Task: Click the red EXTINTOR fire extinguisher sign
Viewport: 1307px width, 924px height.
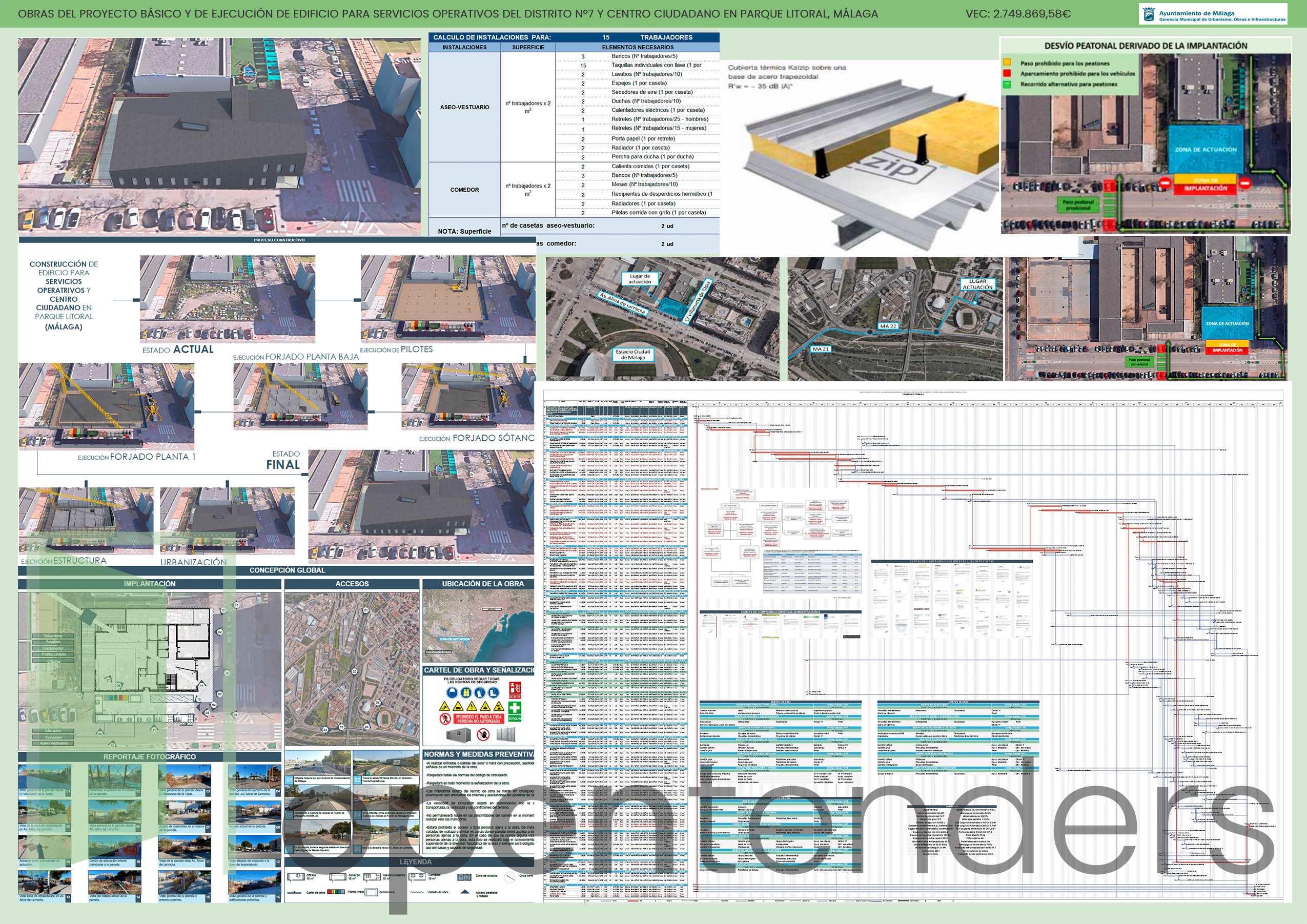Action: pos(516,691)
